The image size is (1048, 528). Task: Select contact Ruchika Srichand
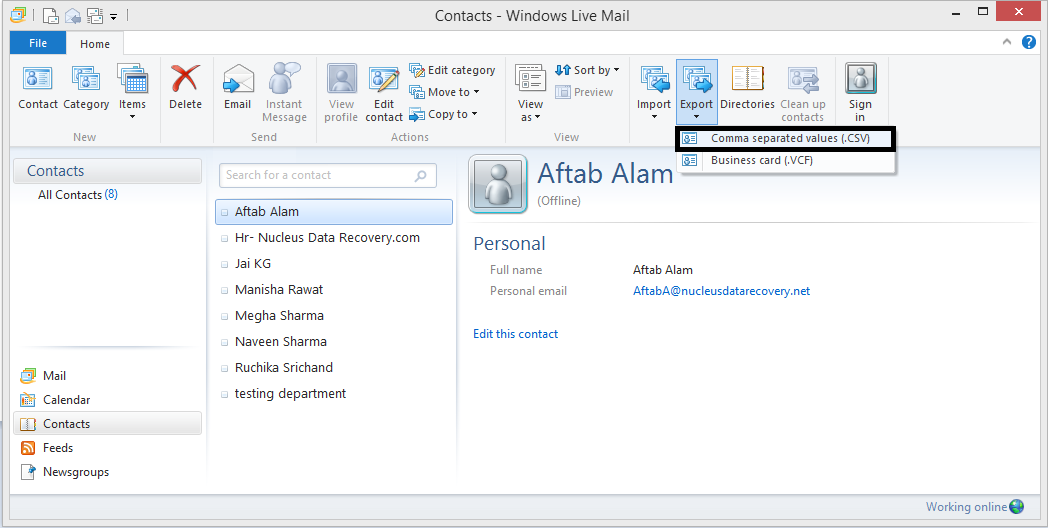[334, 368]
